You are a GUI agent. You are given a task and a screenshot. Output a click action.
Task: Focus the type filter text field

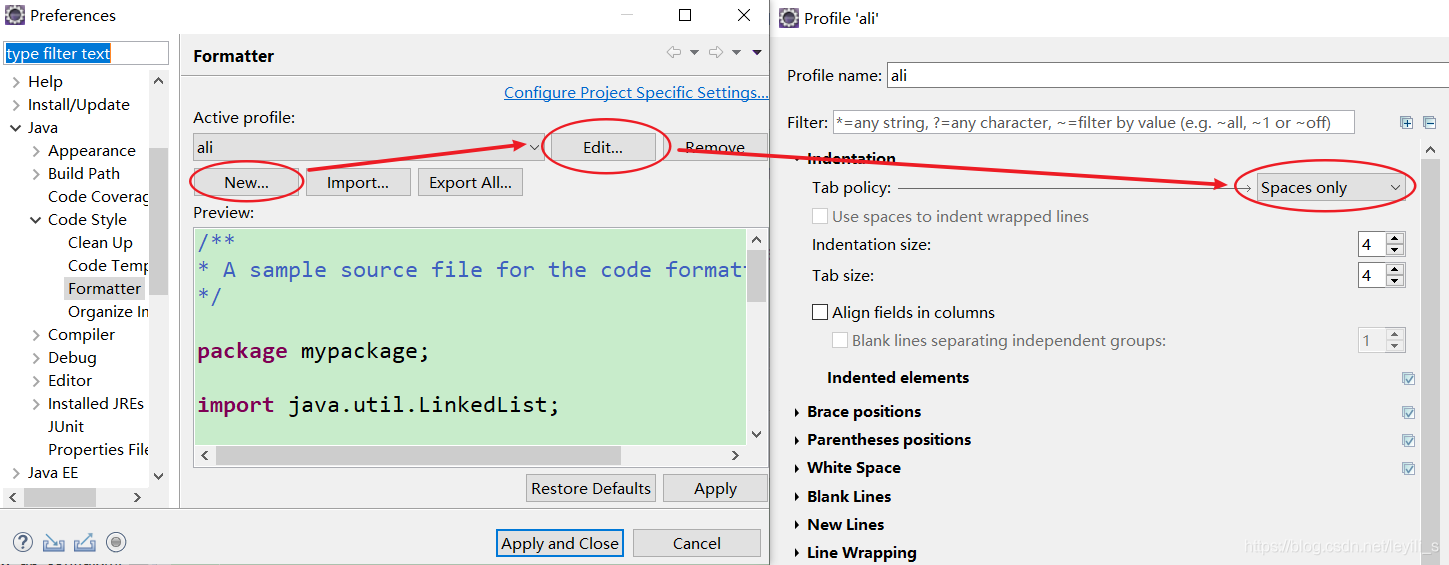pyautogui.click(x=86, y=53)
